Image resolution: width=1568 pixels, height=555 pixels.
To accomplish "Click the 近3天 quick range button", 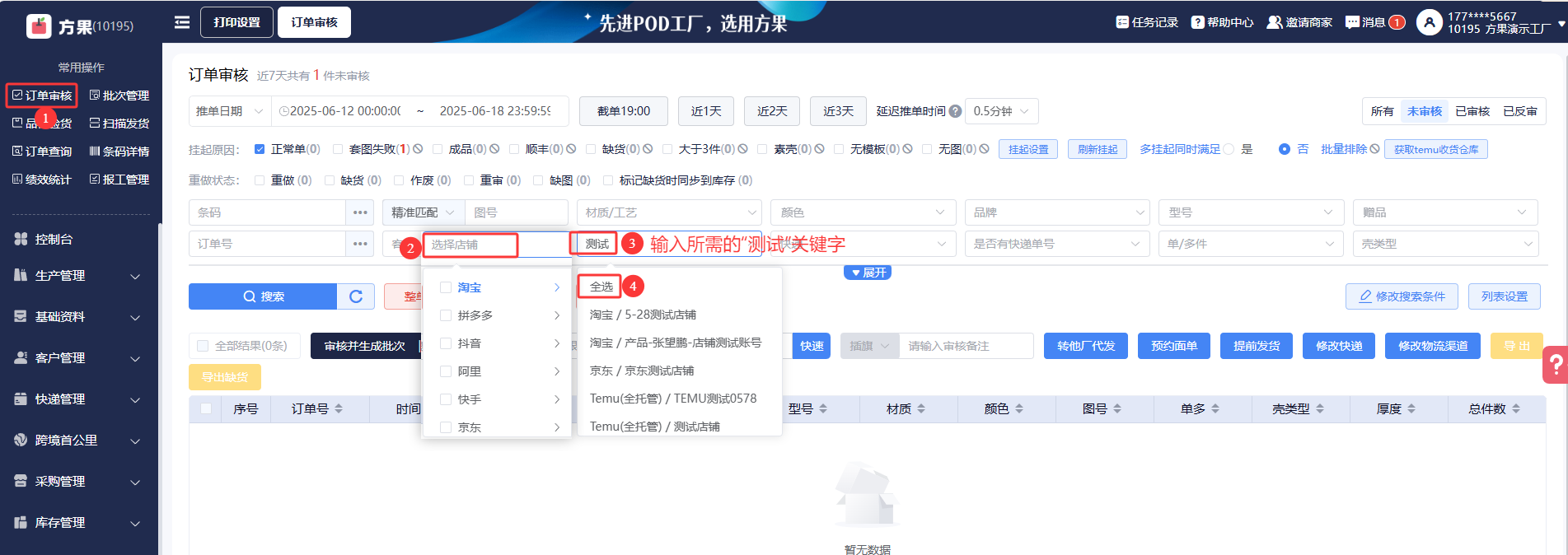I will point(838,111).
